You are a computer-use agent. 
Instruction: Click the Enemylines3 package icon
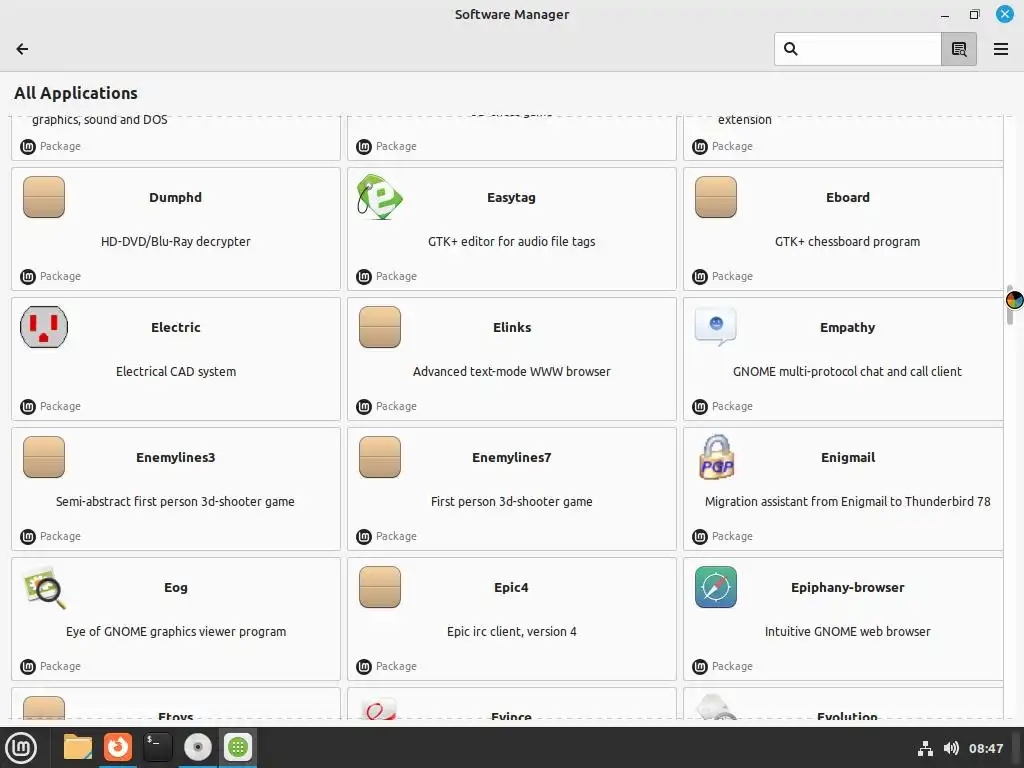point(44,457)
